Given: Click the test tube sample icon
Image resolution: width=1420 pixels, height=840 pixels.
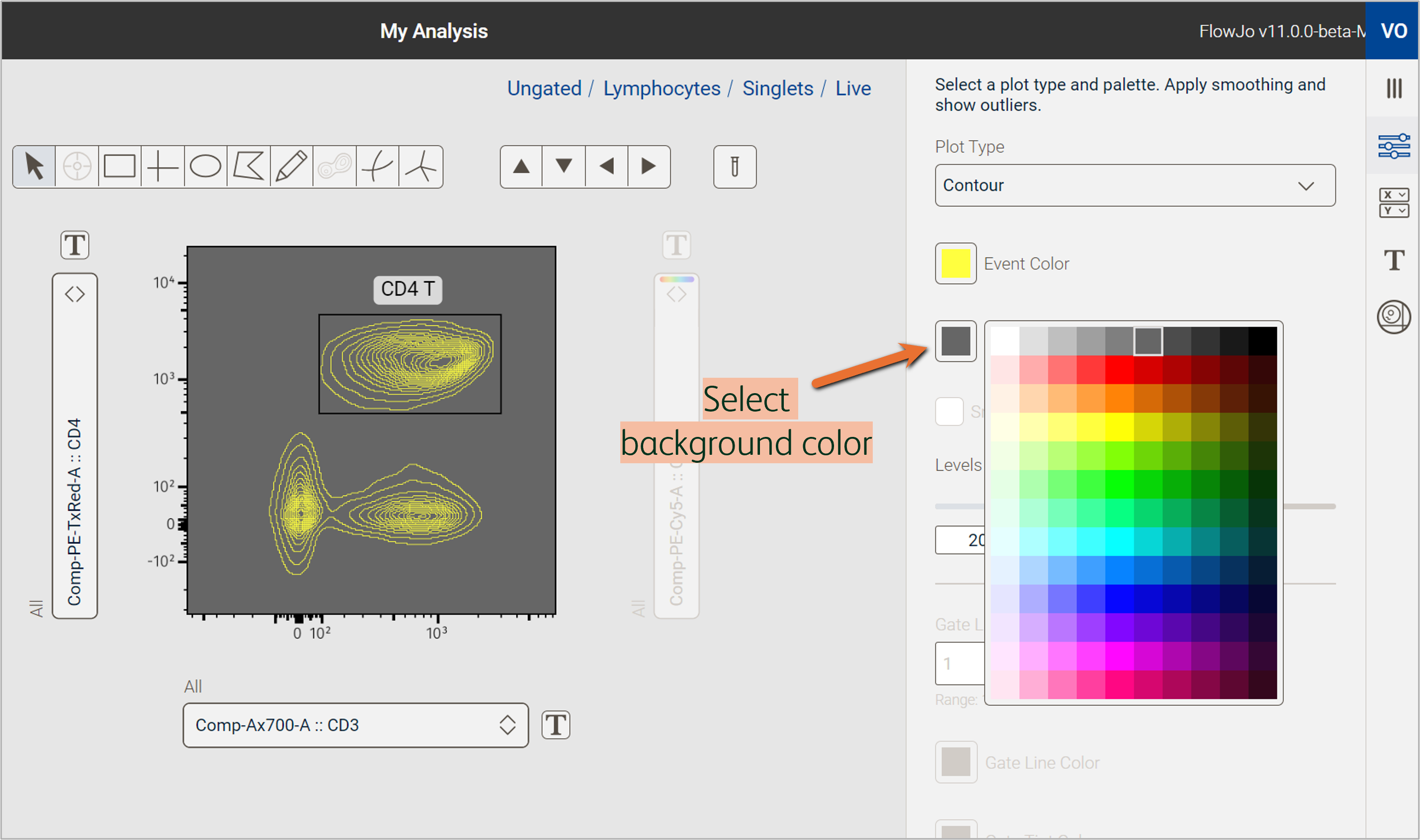Looking at the screenshot, I should click(x=735, y=167).
